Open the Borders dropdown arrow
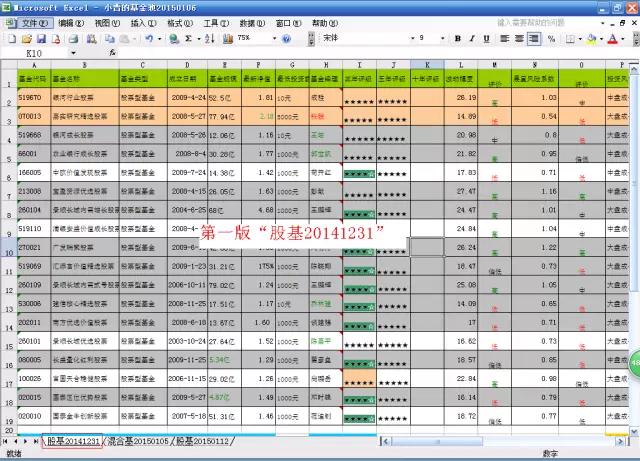The height and width of the screenshot is (461, 640). 580,39
